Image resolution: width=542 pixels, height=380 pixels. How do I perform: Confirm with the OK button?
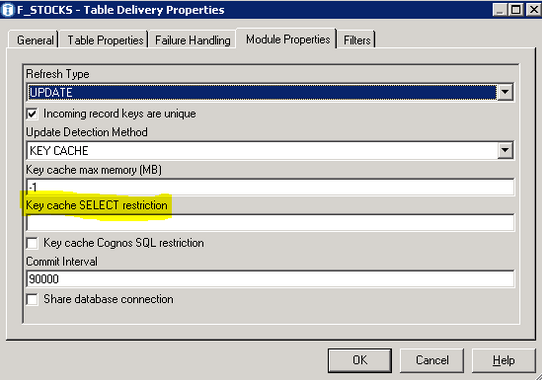pyautogui.click(x=360, y=360)
